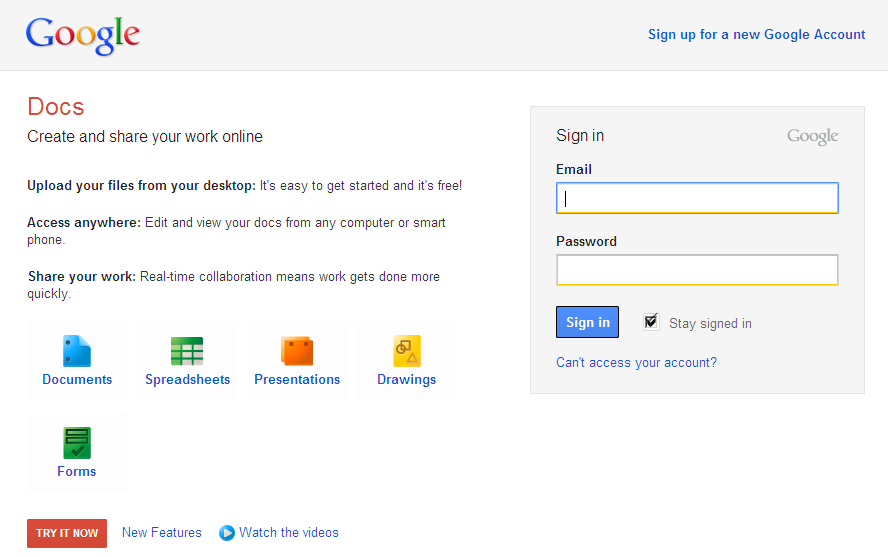Click the yellow Drawings shapes icon

[407, 351]
